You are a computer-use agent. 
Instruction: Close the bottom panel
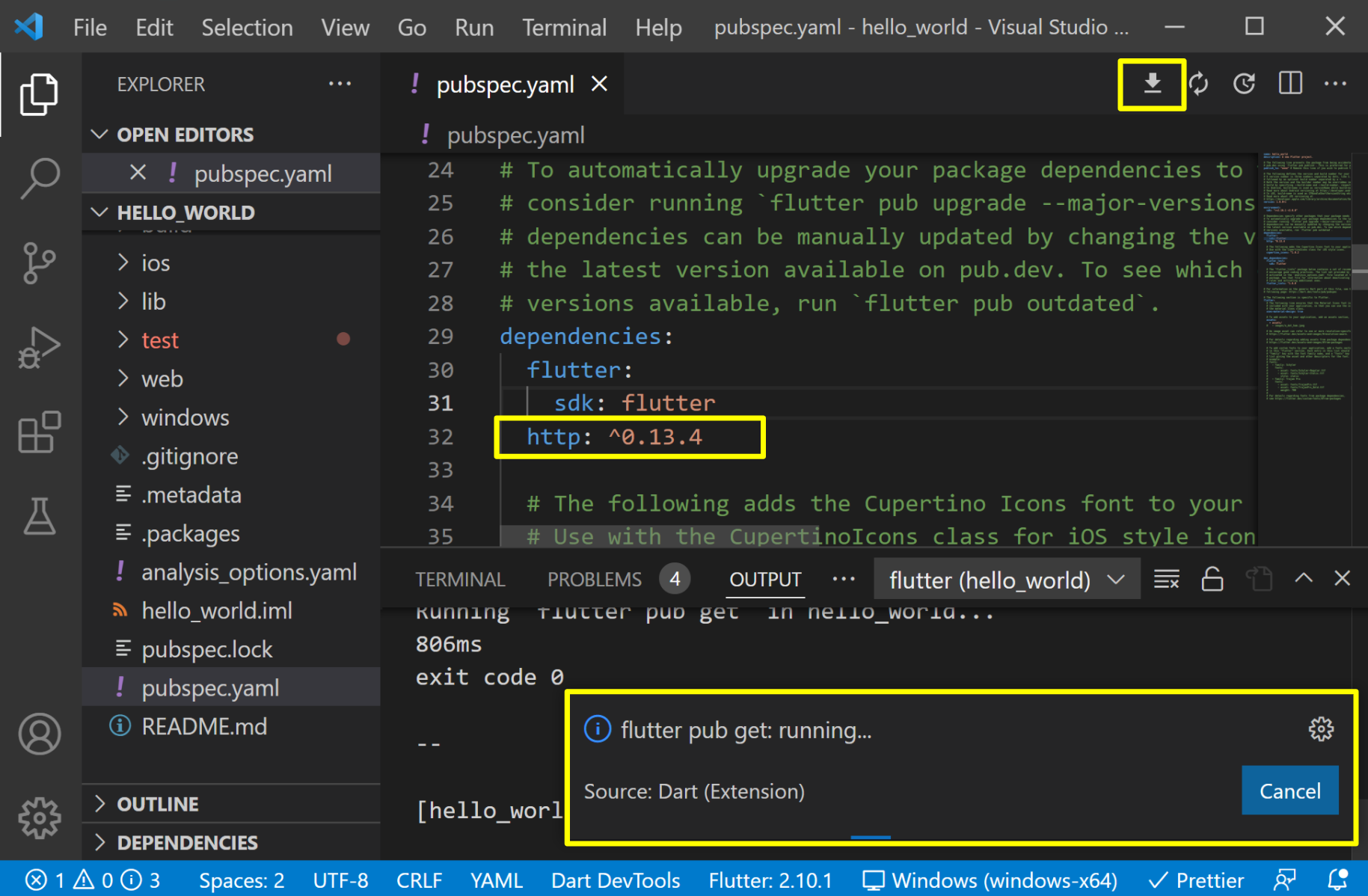[1343, 578]
